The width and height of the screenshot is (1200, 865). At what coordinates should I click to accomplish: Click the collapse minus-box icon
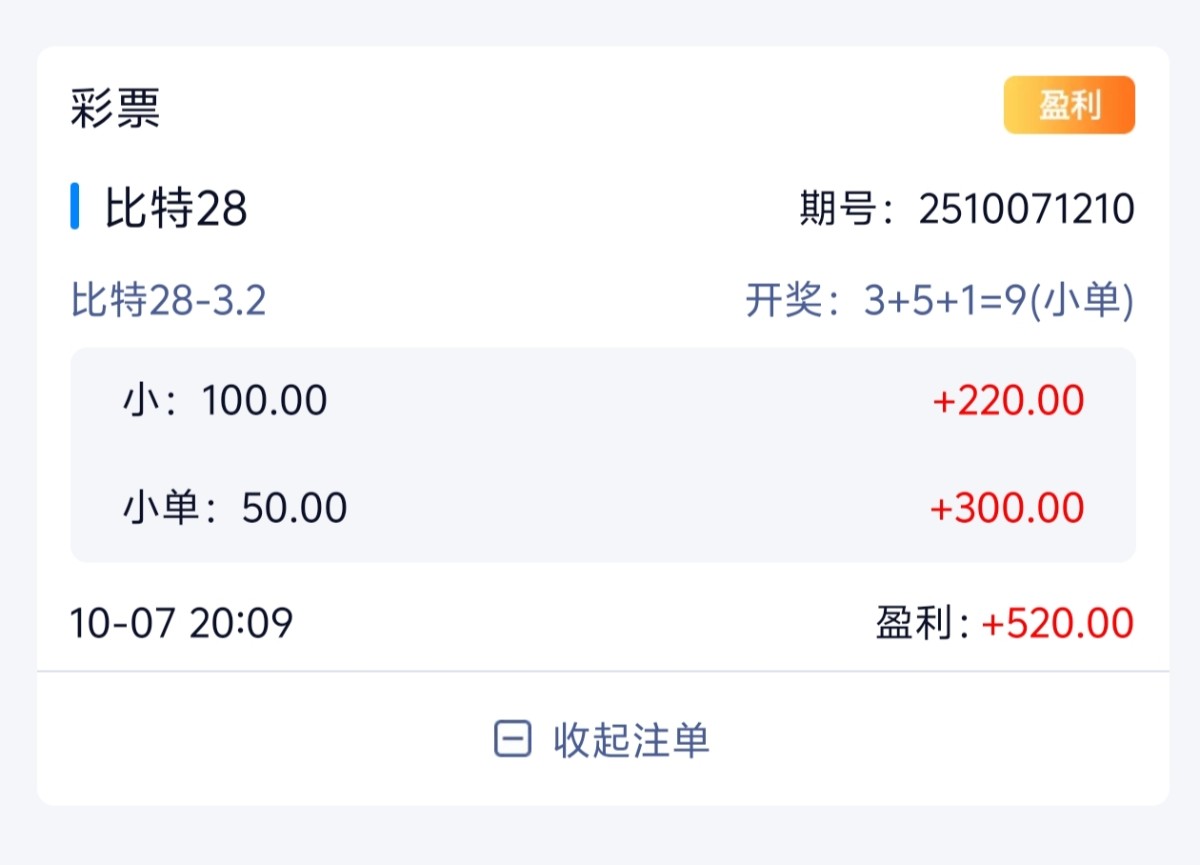[512, 740]
